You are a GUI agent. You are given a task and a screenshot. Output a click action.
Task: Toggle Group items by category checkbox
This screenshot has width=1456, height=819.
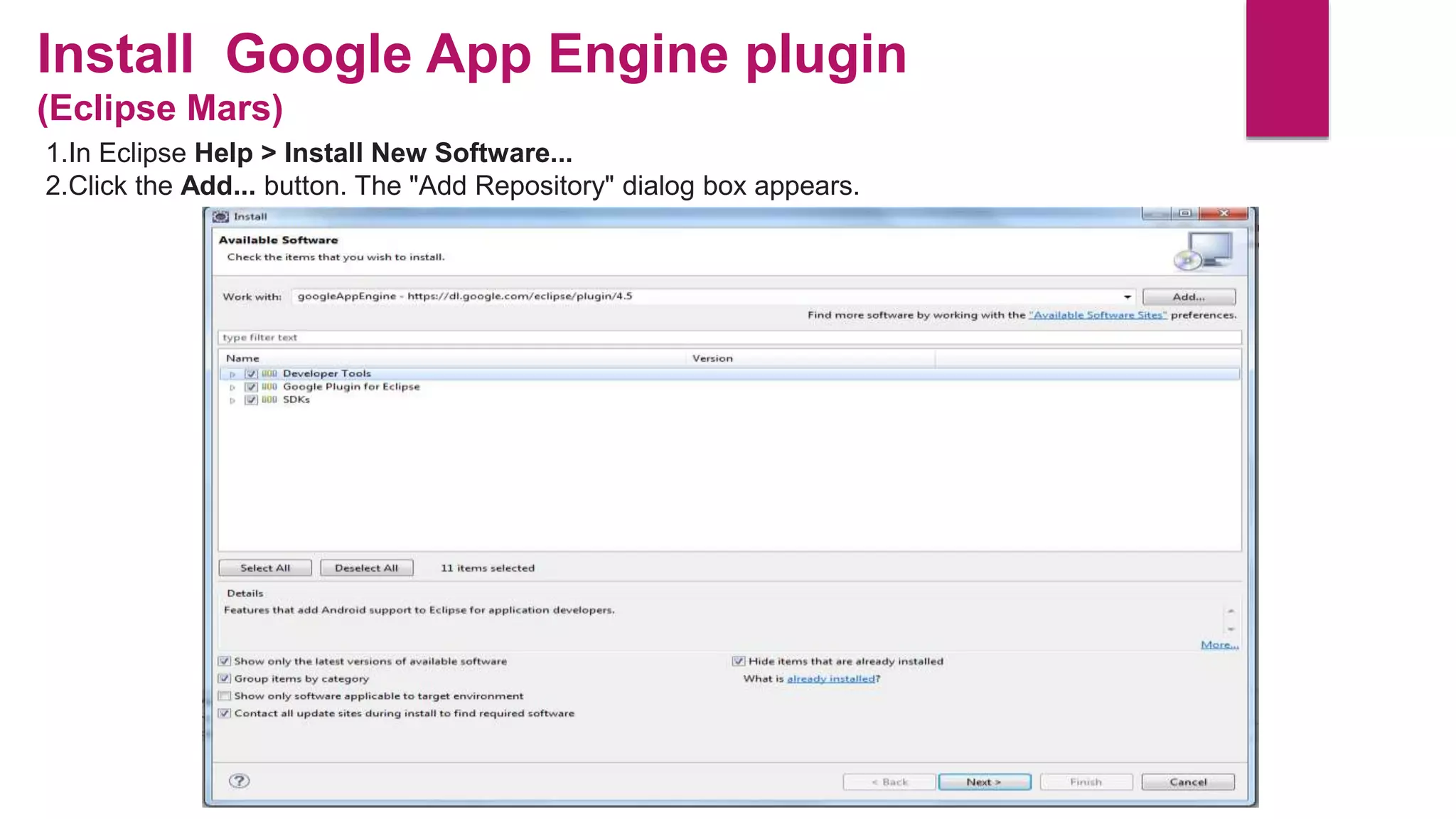[225, 678]
